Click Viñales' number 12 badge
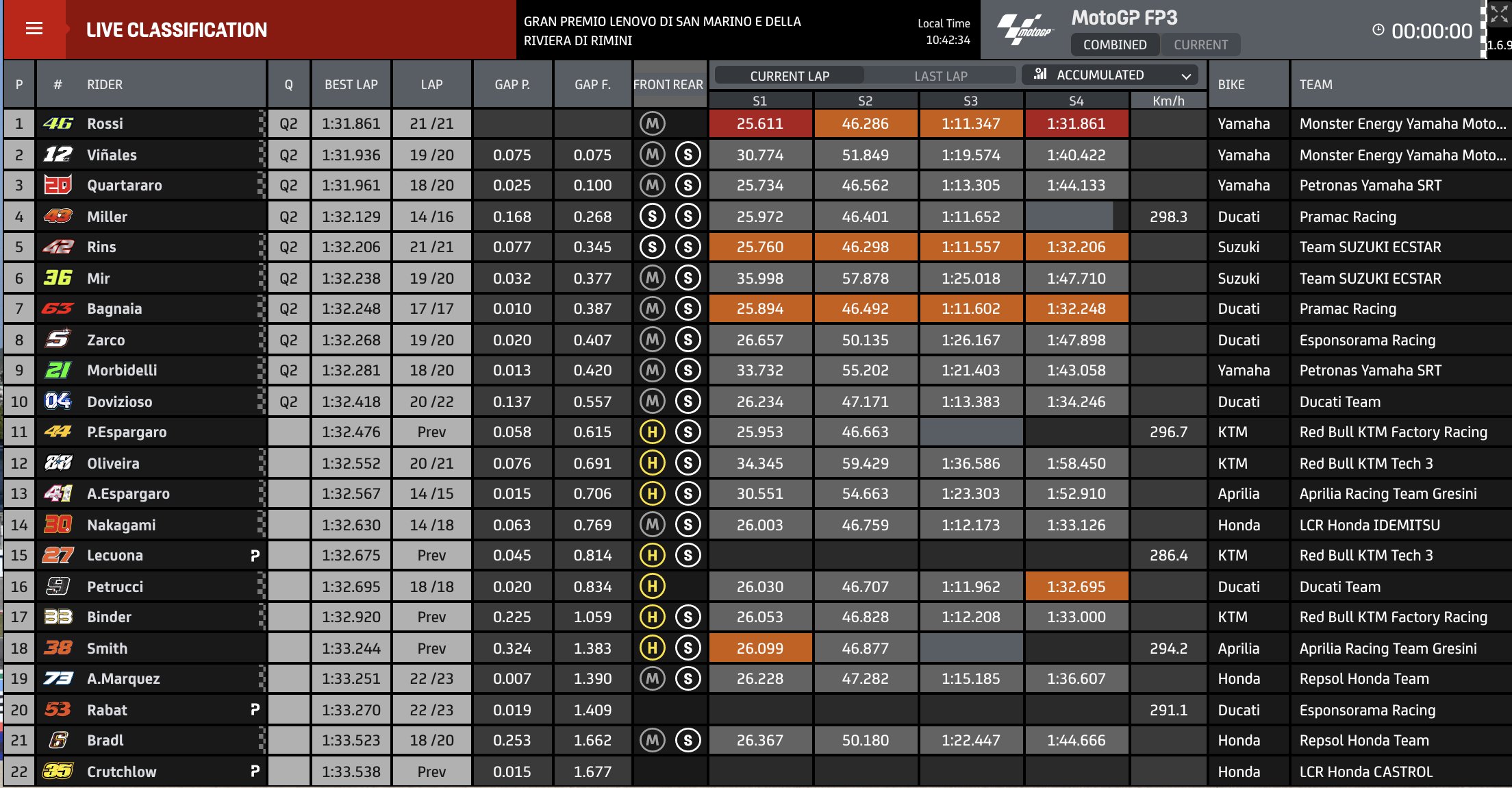 [x=58, y=155]
